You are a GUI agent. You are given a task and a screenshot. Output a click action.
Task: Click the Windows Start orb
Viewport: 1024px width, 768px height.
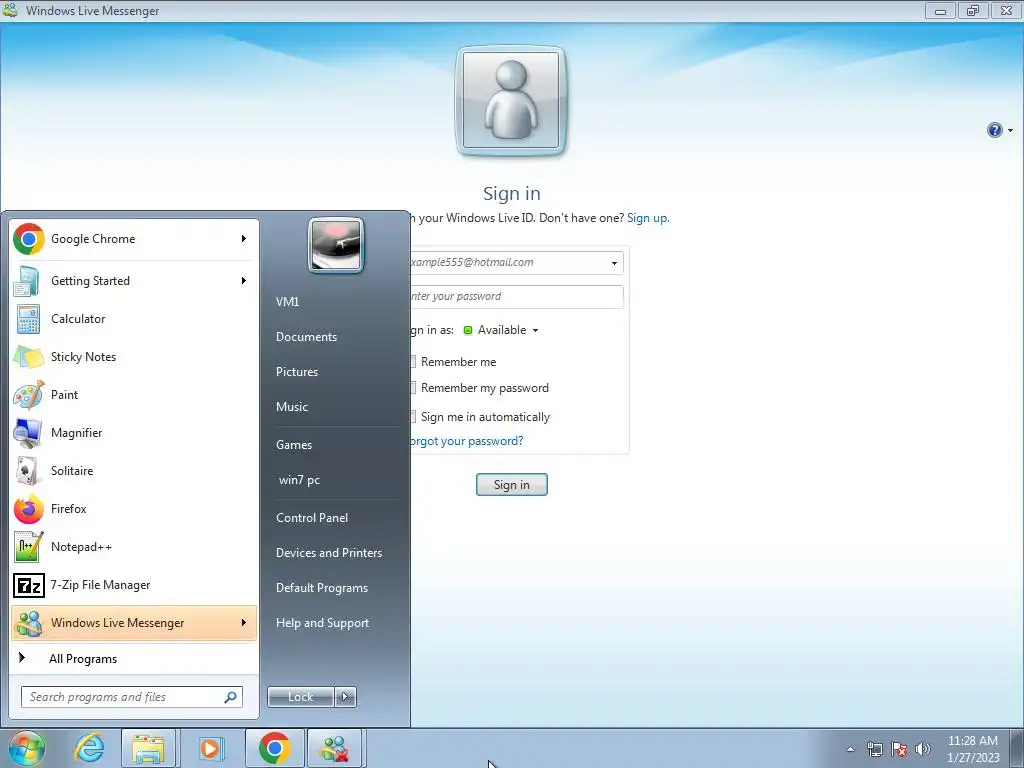pos(26,748)
